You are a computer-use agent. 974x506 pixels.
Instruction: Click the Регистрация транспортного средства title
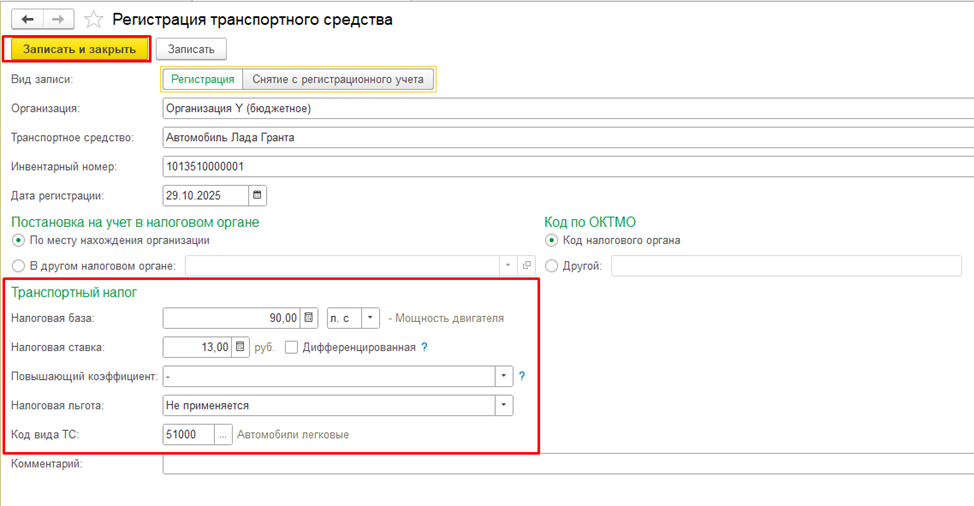(252, 20)
